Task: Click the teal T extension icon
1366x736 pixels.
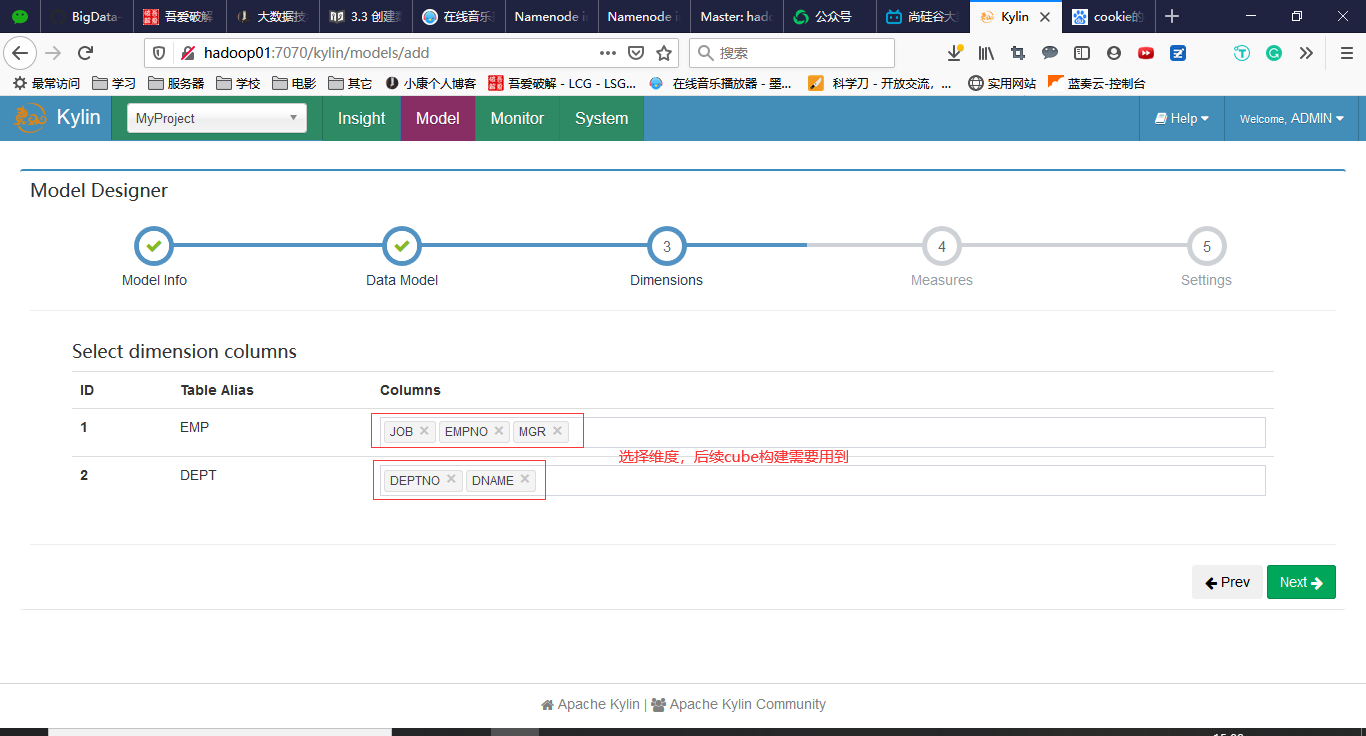Action: click(1242, 53)
